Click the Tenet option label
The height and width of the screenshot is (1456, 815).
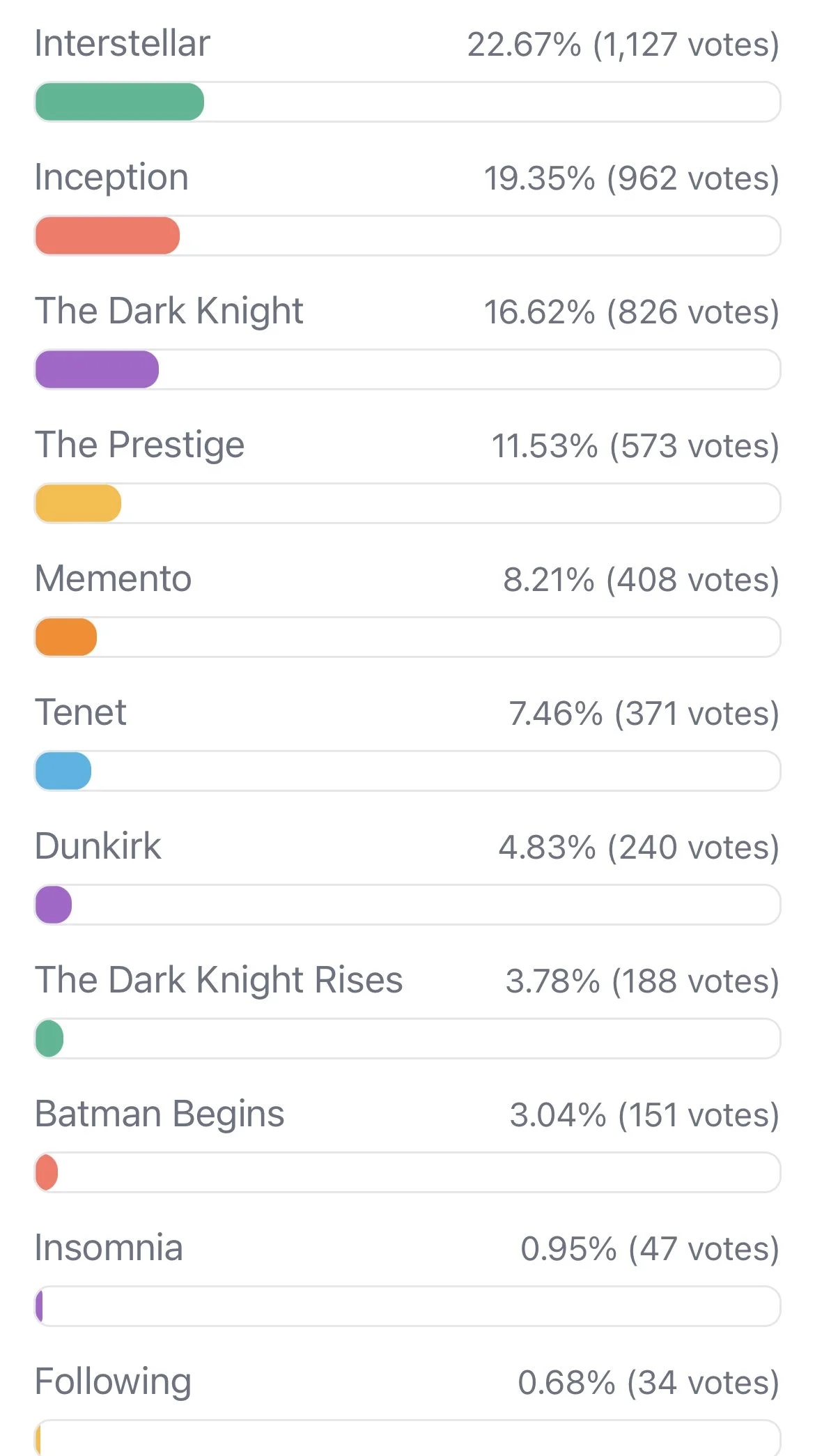coord(81,712)
